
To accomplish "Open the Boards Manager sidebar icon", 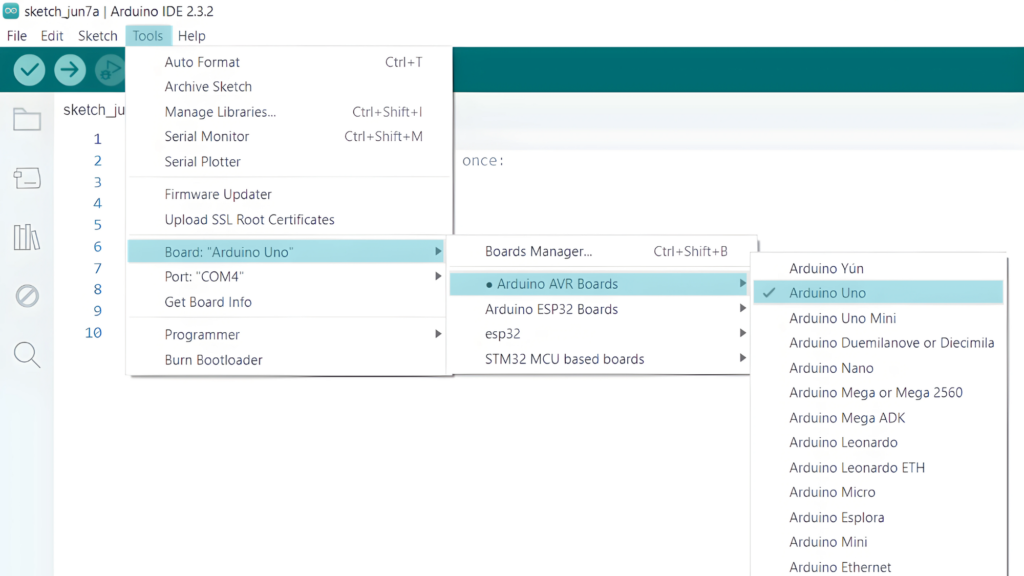I will (x=27, y=178).
